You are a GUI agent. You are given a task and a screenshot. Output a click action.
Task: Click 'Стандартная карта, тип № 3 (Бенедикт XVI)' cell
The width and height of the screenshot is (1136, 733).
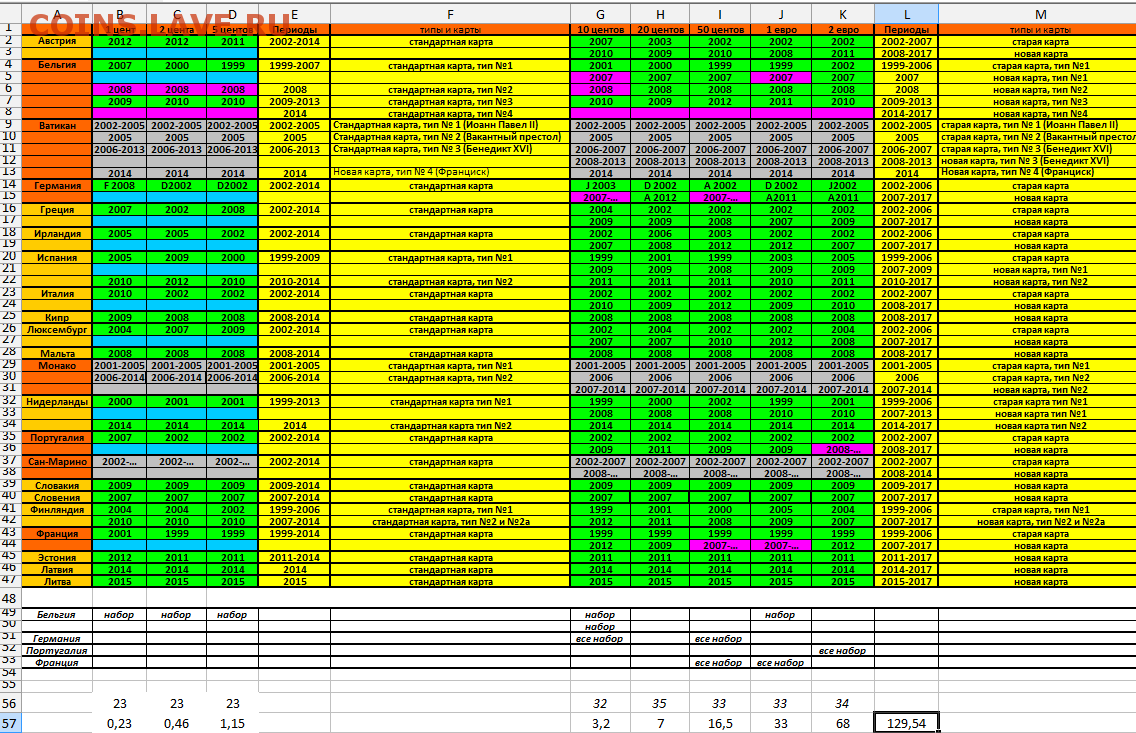coord(451,149)
